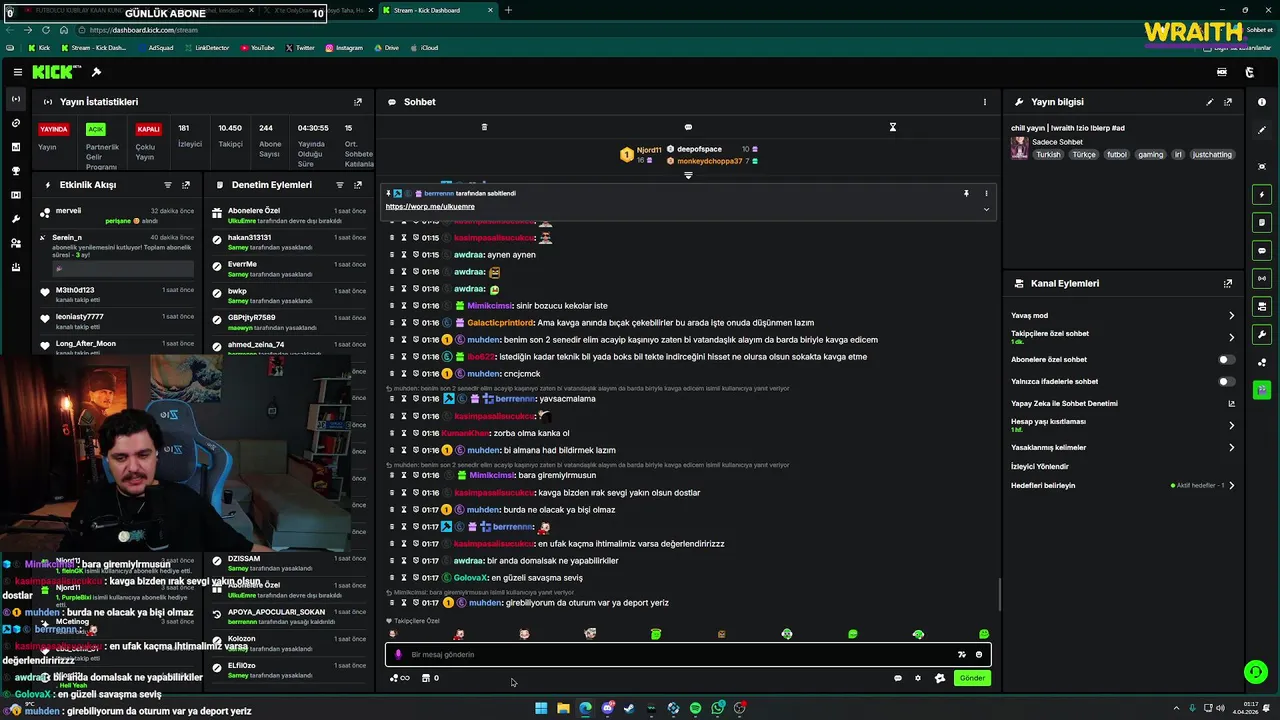Open the YouTube bookmark

[257, 47]
